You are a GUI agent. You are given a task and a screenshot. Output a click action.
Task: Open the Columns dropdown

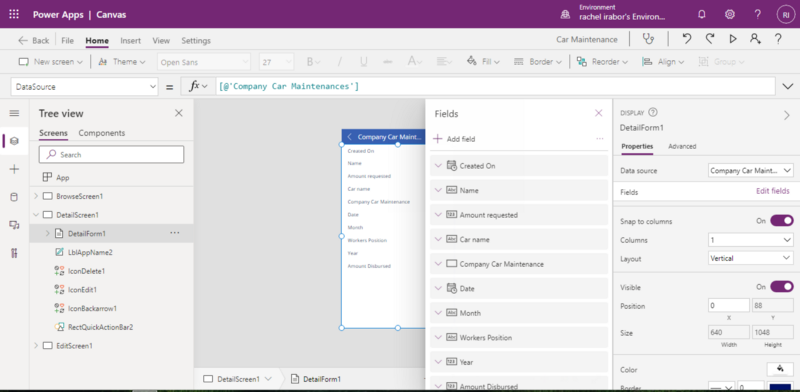(x=751, y=240)
